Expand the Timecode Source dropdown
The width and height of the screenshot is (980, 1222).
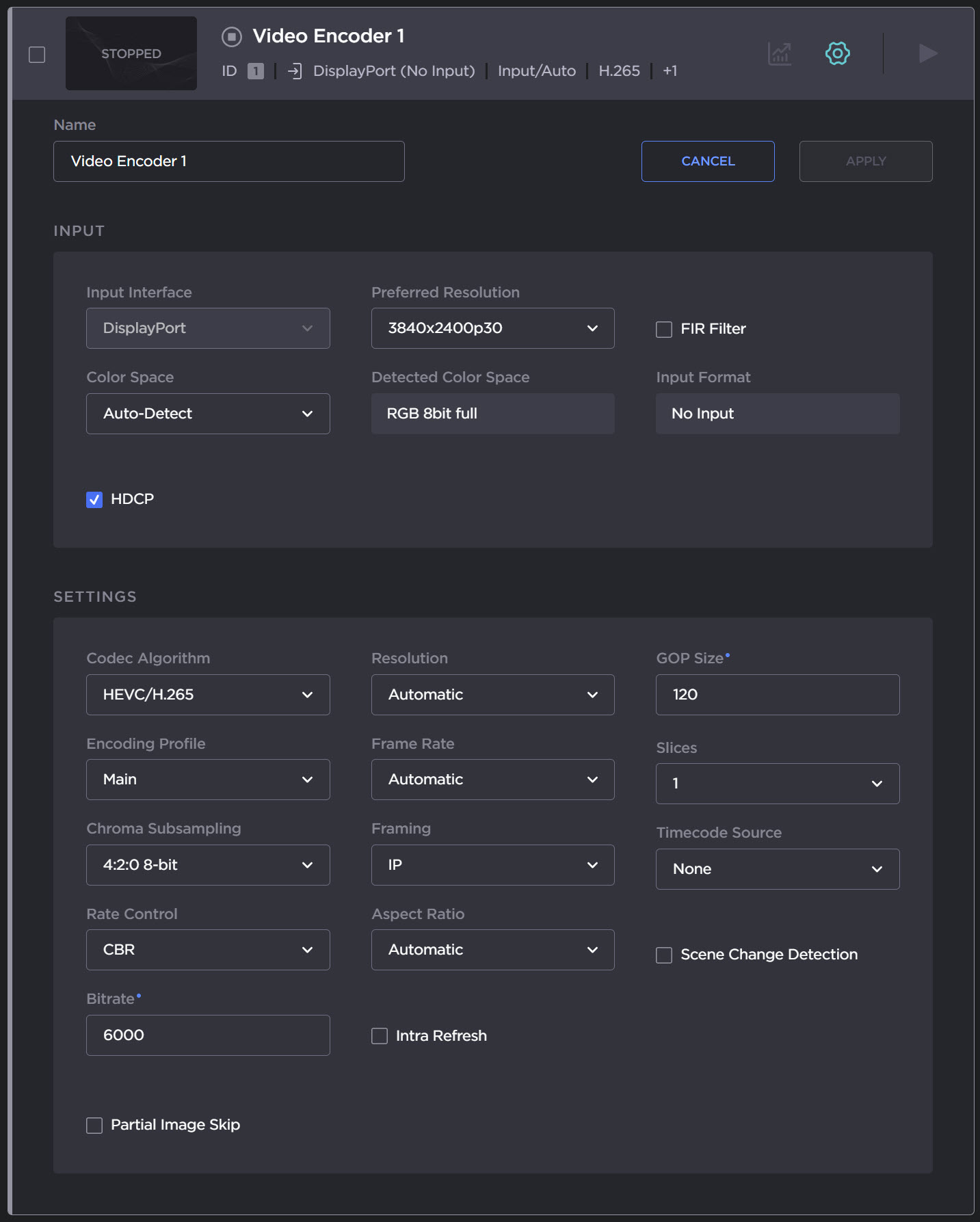(777, 869)
